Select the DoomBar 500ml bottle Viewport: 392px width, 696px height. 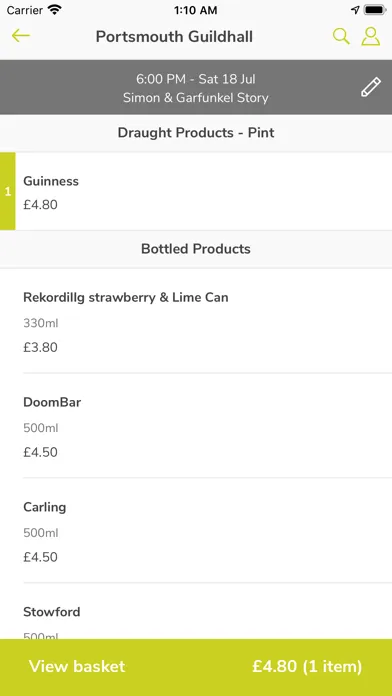coord(196,426)
